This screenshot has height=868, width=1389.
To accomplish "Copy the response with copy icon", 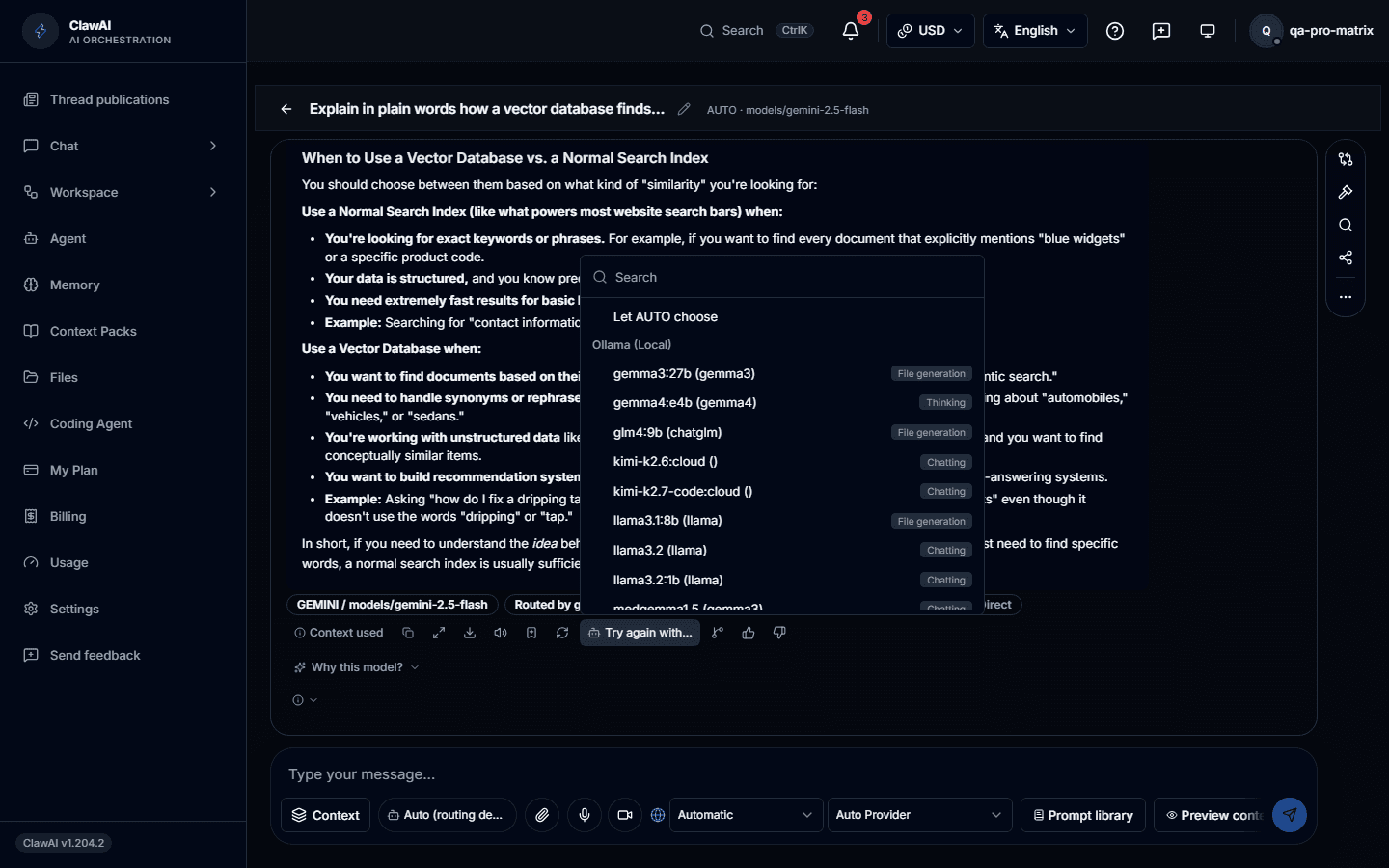I will coord(408,633).
